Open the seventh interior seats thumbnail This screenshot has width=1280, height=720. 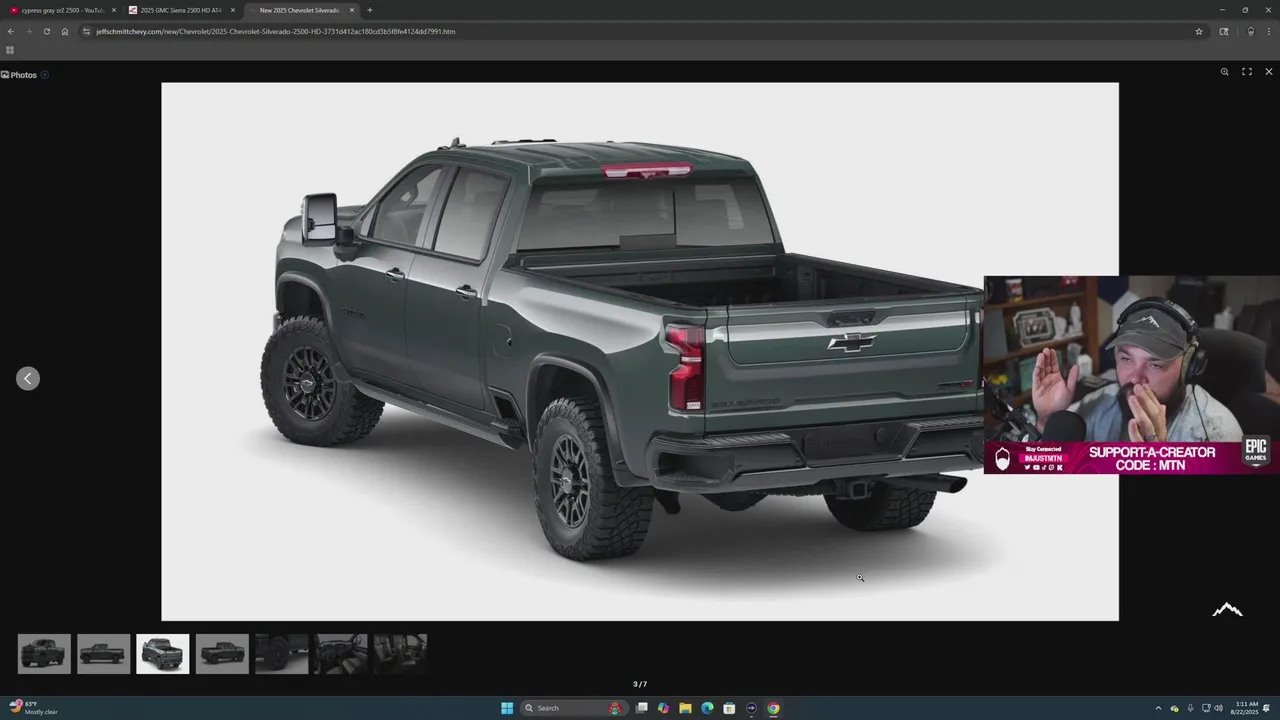coord(400,654)
